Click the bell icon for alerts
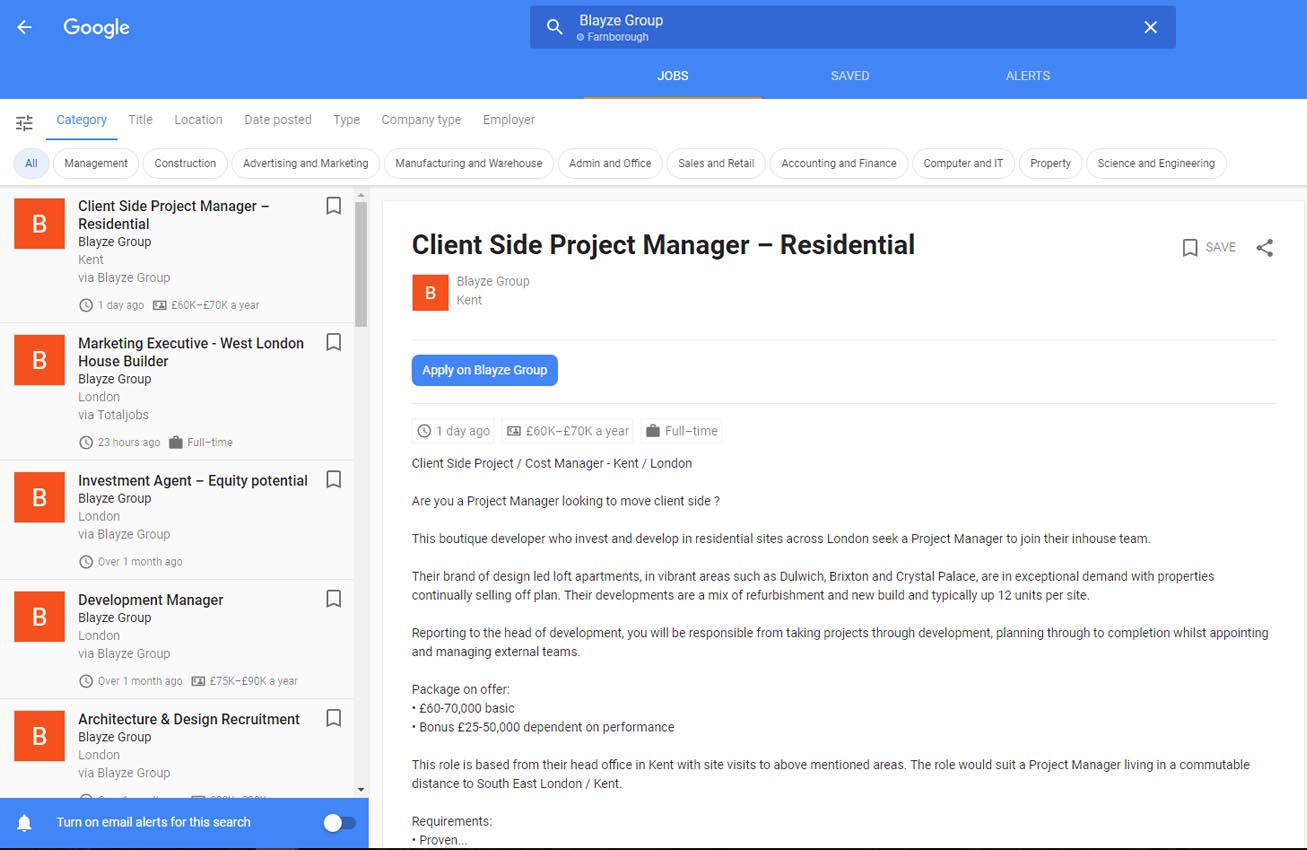 point(25,823)
